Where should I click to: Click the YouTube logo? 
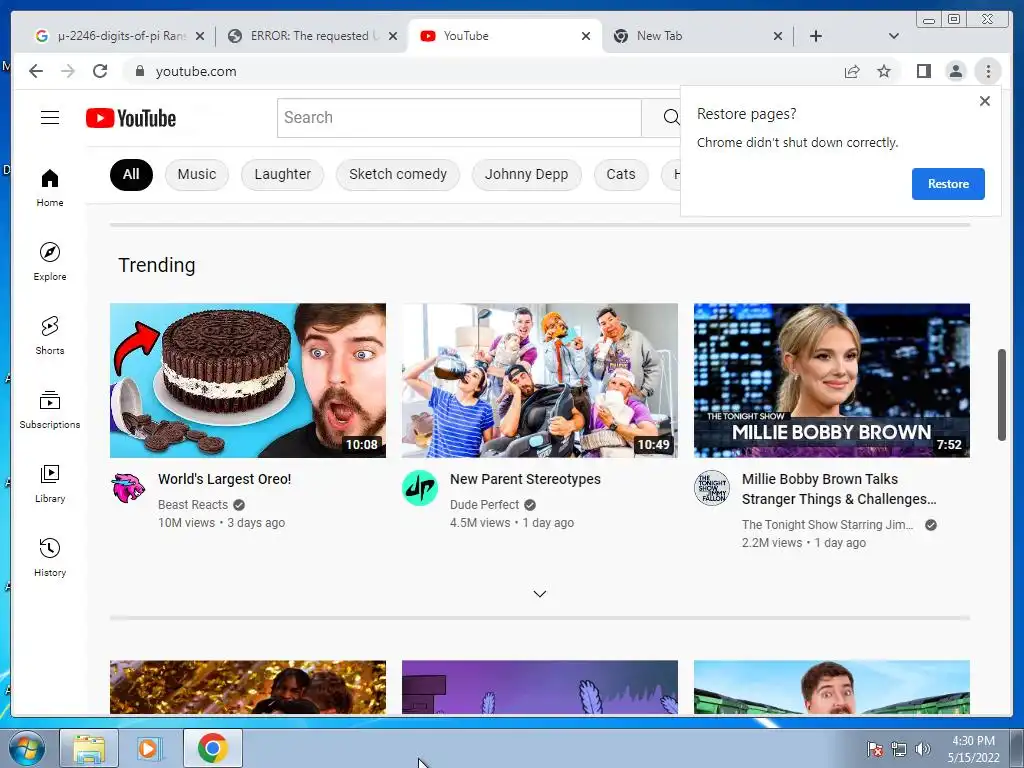pyautogui.click(x=131, y=118)
